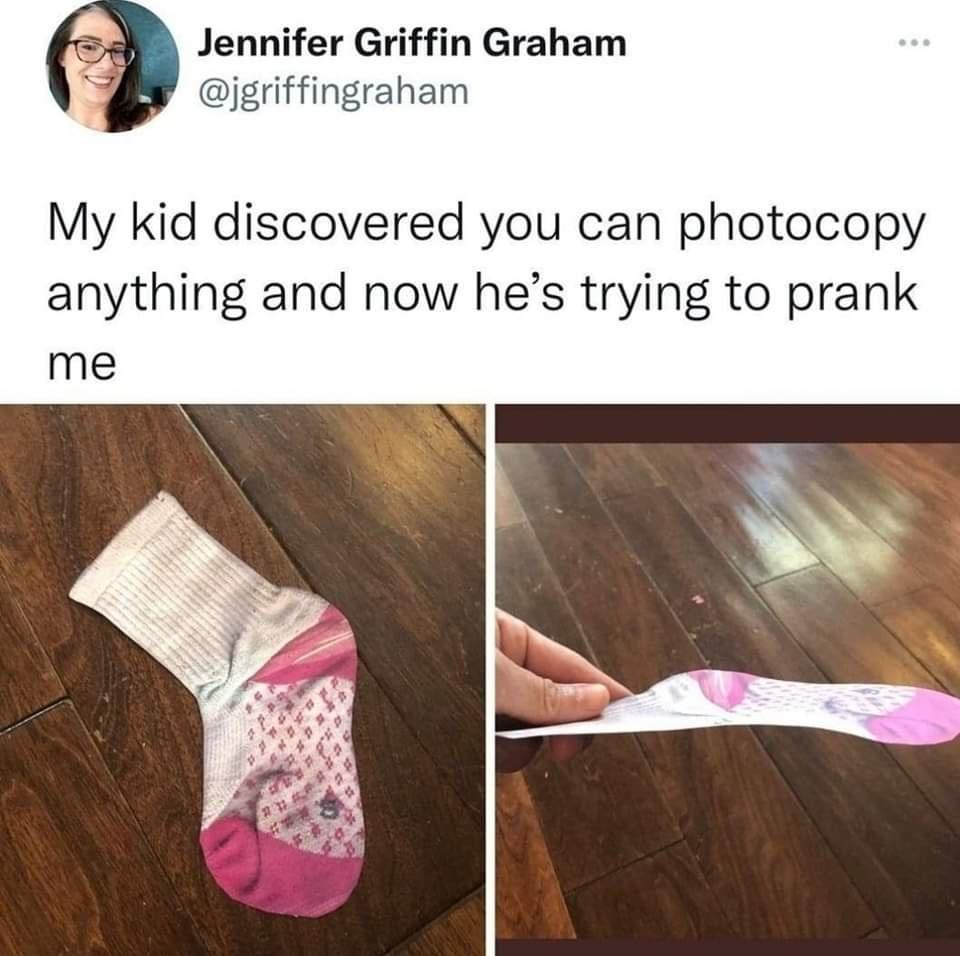Open the three-dot more options menu
Screen dimensions: 960x956
click(915, 43)
